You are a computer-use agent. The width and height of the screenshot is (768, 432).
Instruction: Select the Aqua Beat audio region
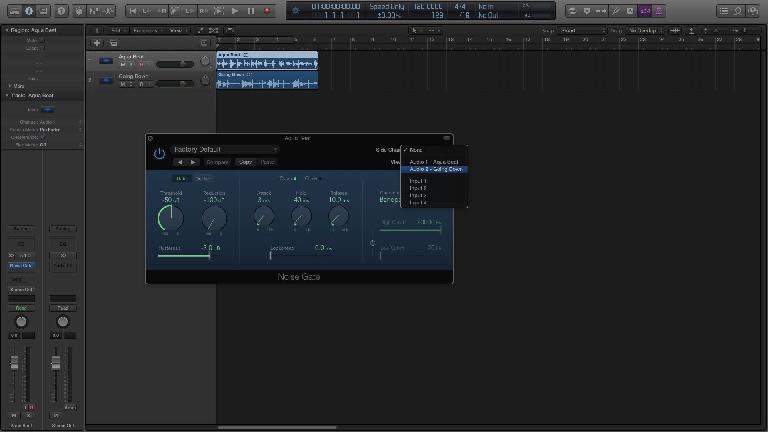tap(267, 60)
